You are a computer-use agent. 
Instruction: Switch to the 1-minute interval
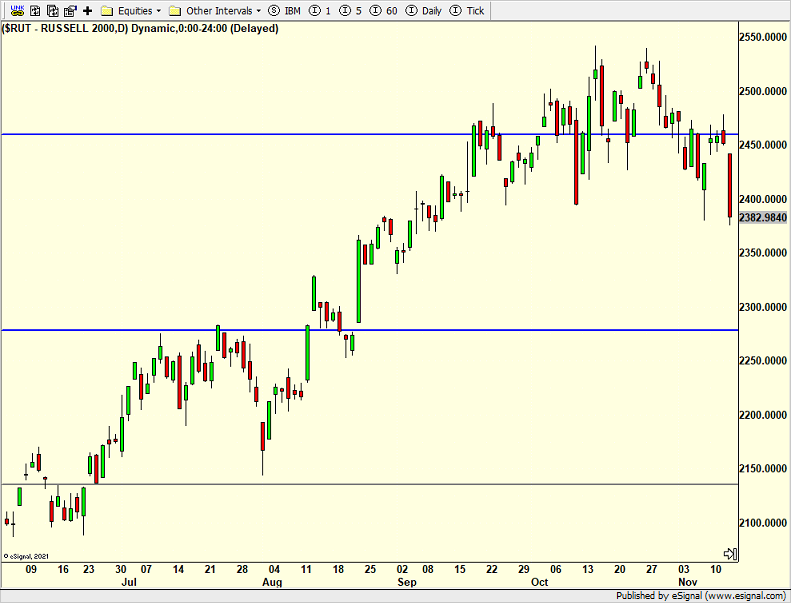pos(320,10)
